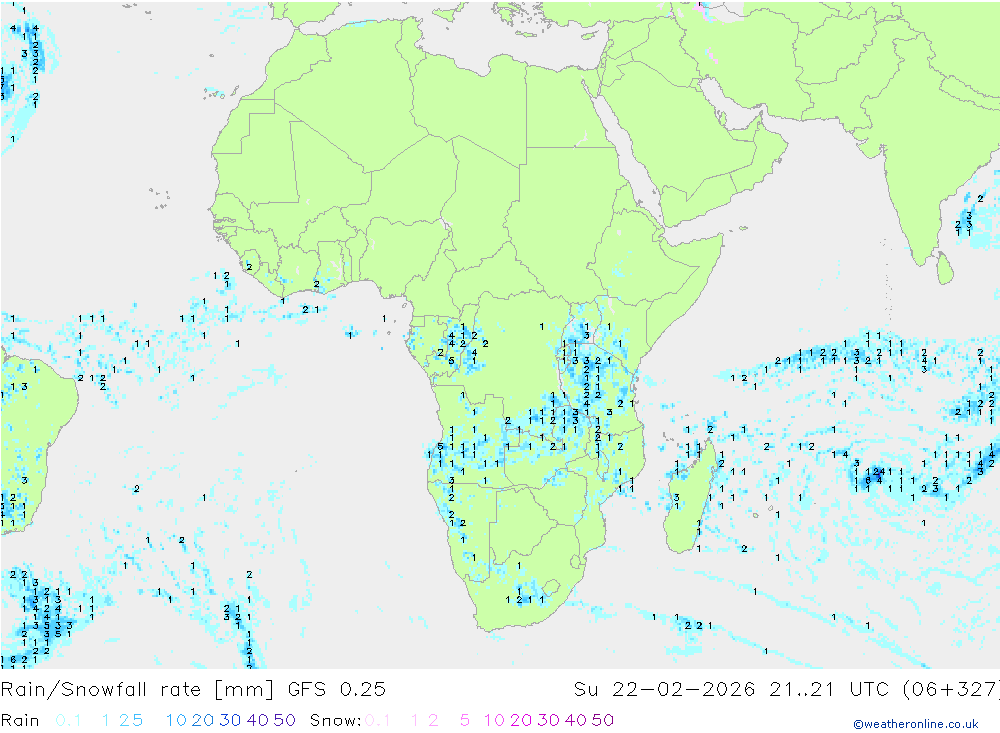Select the Rain legend value 50

click(x=284, y=720)
